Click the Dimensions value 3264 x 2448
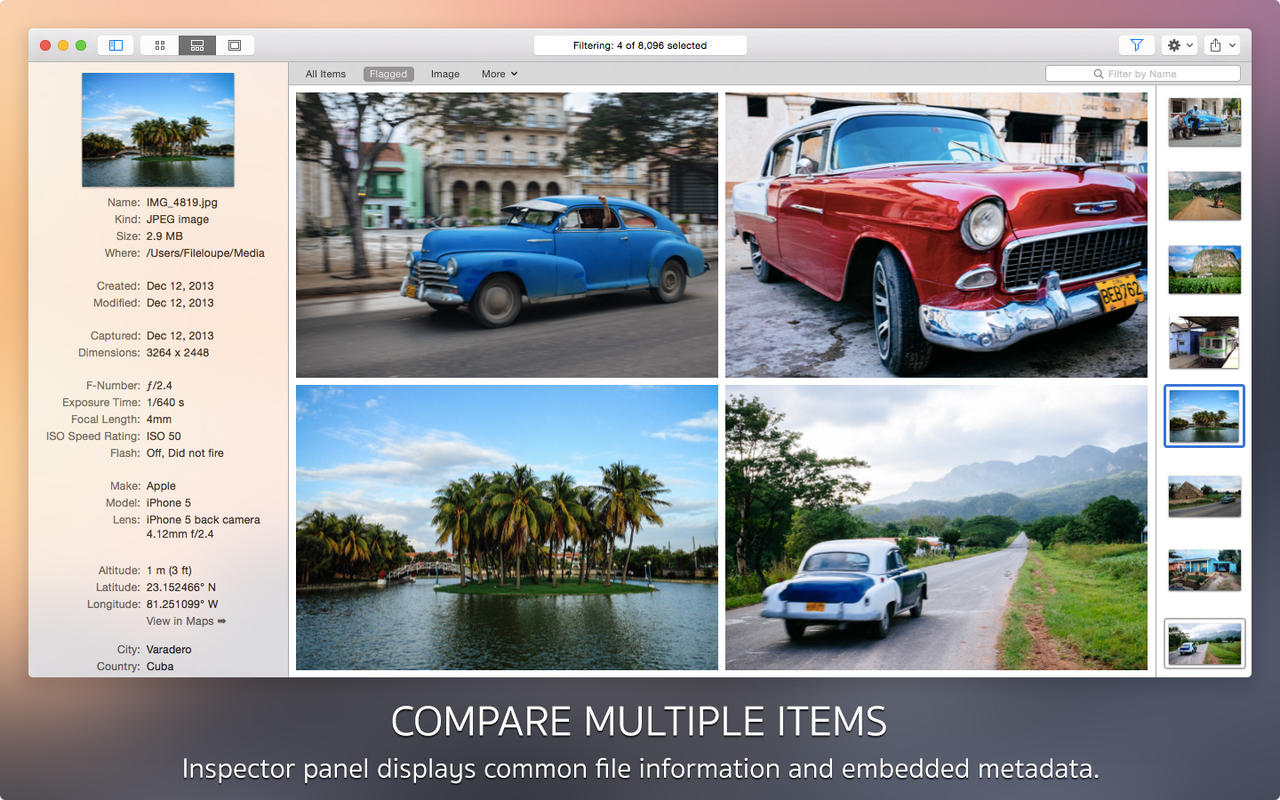Image resolution: width=1280 pixels, height=800 pixels. (x=178, y=353)
